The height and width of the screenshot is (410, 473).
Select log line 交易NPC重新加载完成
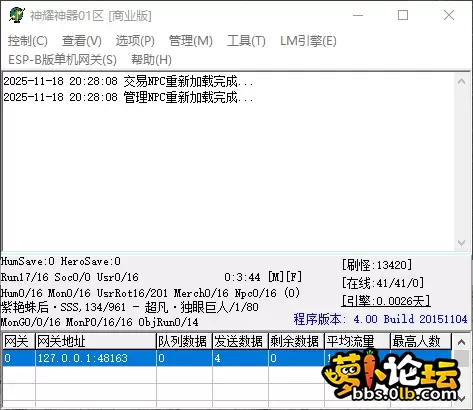click(128, 81)
